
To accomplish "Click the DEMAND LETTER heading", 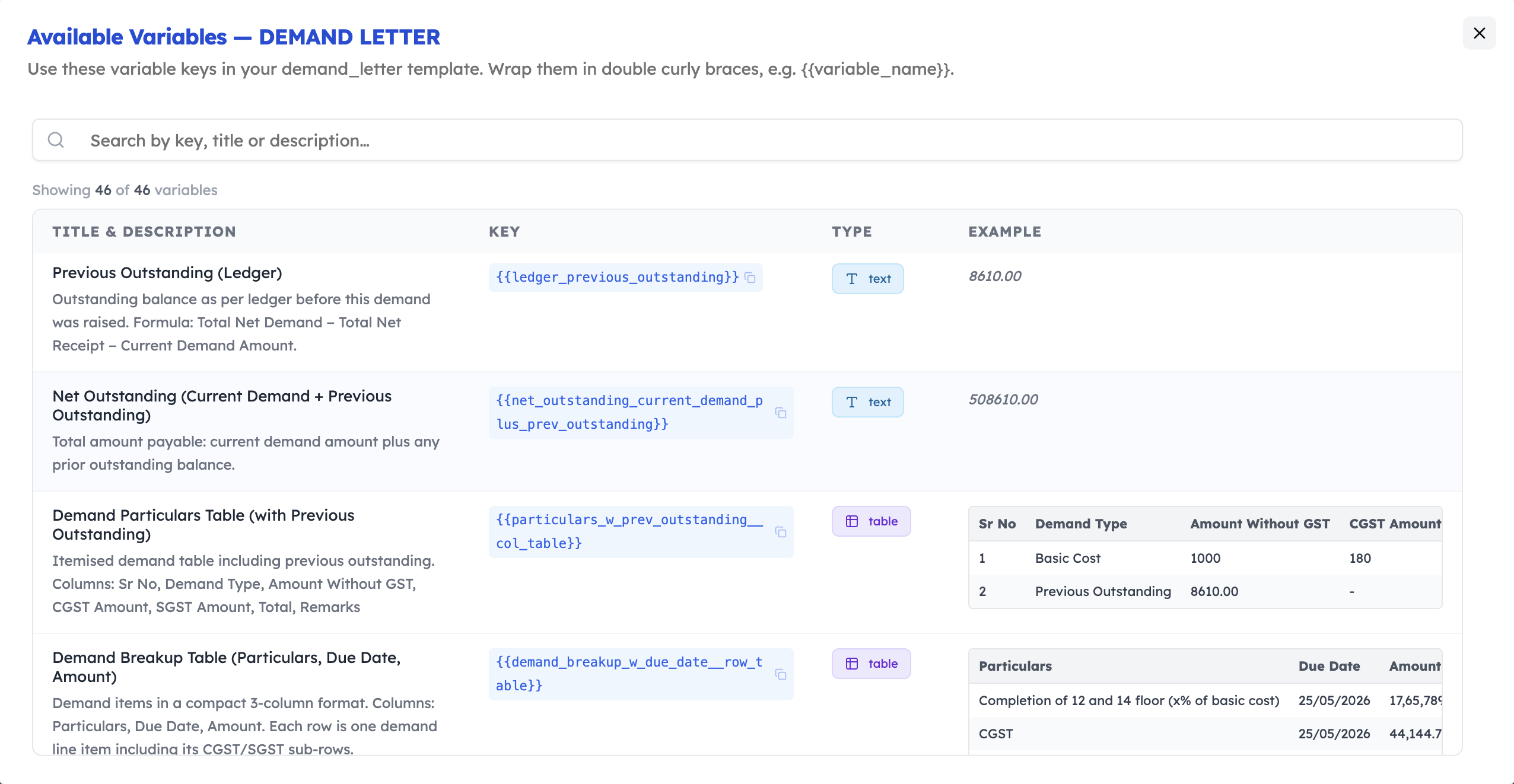I will (x=349, y=37).
